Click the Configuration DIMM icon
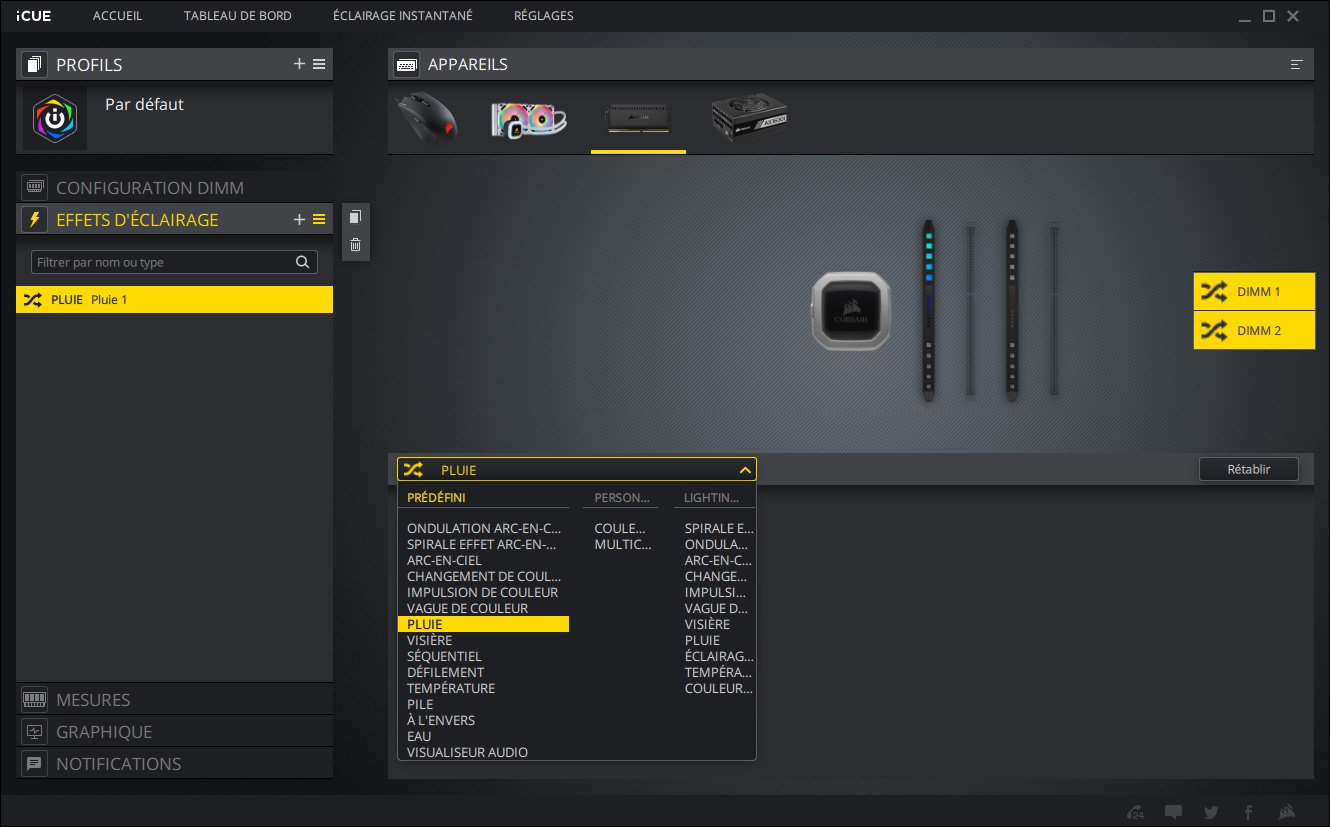Viewport: 1330px width, 827px height. point(35,188)
